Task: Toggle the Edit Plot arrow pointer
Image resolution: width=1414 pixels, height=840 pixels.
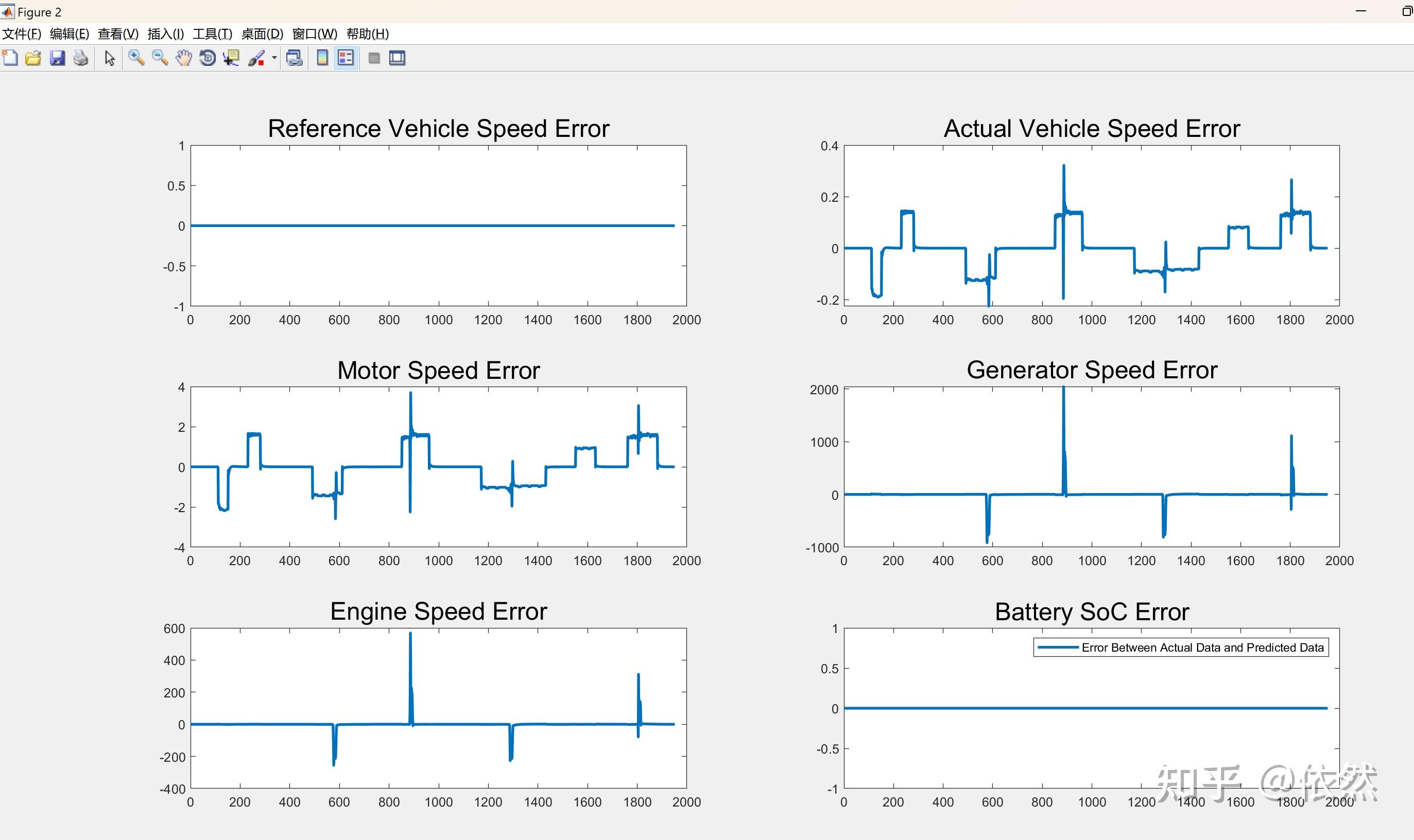Action: tap(110, 58)
